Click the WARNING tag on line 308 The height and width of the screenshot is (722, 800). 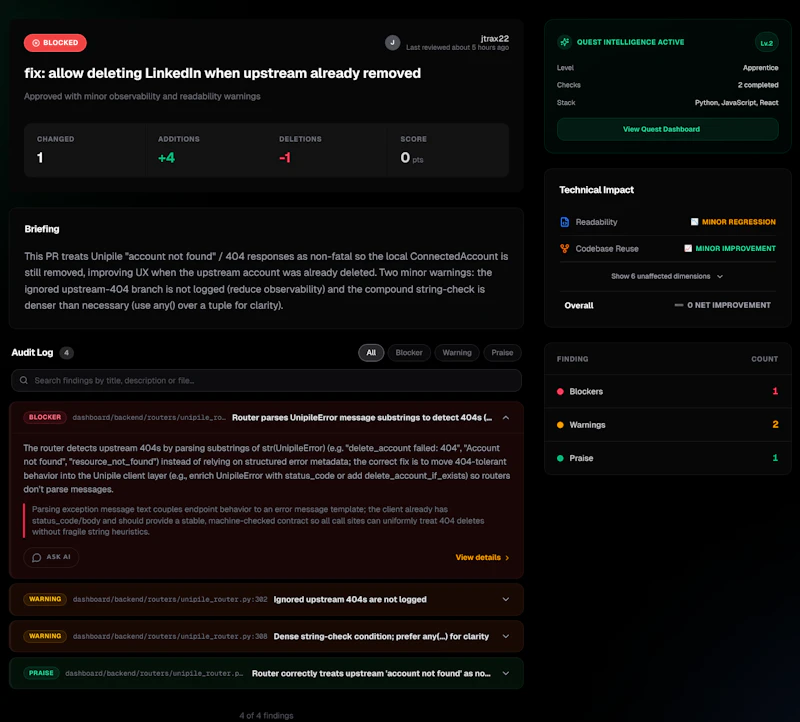click(x=45, y=636)
